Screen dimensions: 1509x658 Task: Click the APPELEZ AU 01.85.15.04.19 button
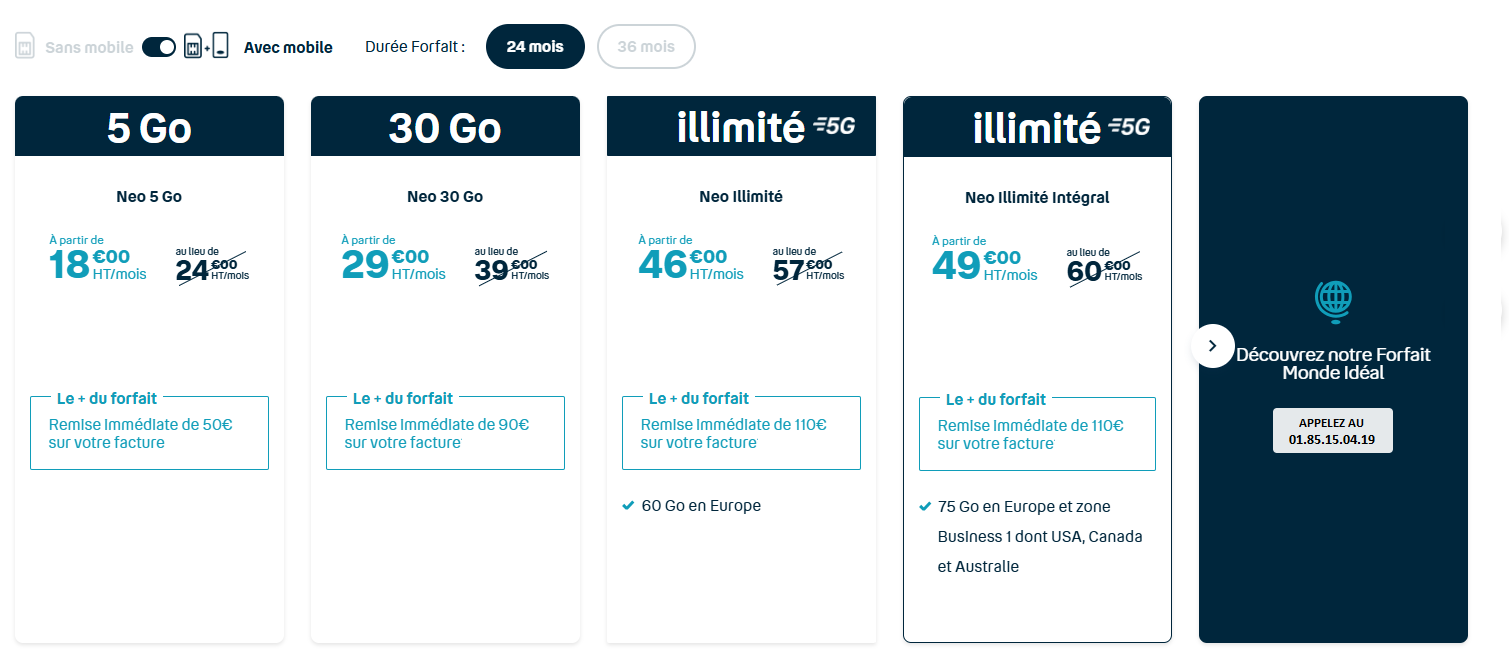point(1332,429)
